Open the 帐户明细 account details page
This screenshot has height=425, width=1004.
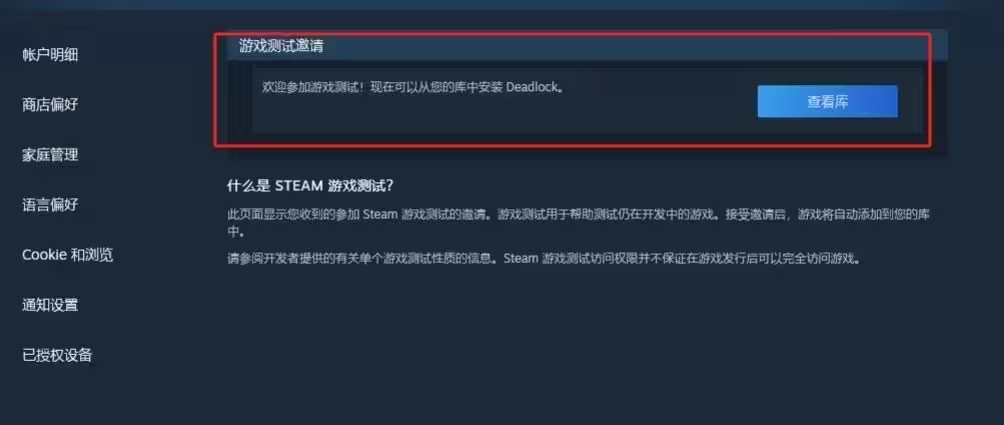tap(50, 55)
